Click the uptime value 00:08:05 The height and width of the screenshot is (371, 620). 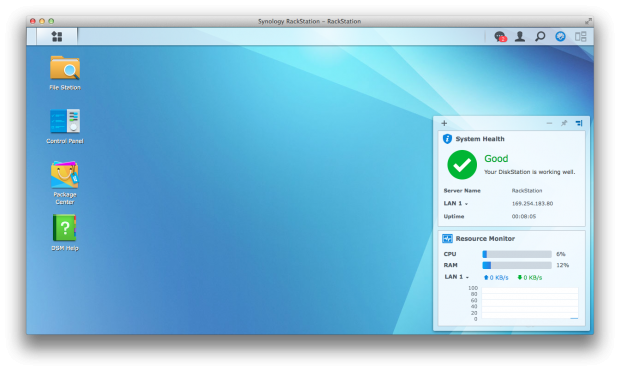tap(524, 216)
